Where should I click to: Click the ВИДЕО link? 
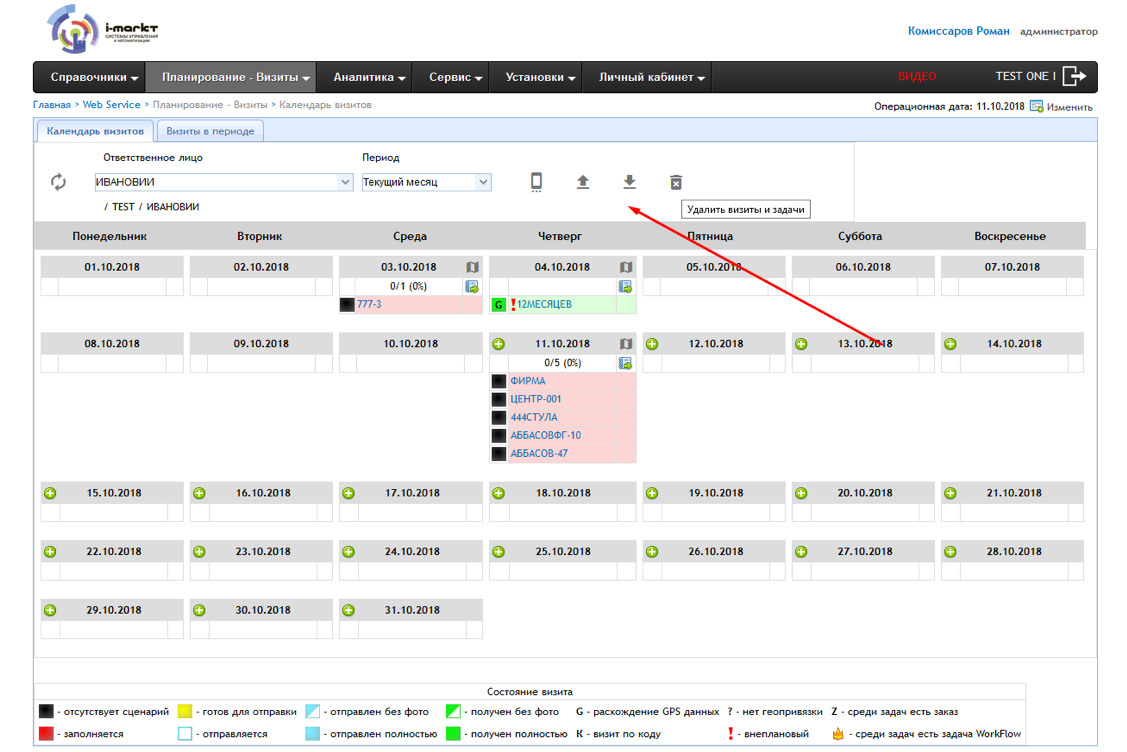click(916, 76)
